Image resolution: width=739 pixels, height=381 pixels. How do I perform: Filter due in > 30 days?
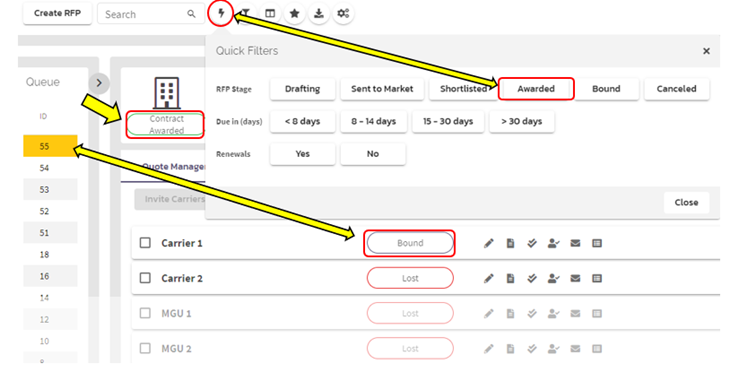point(522,122)
